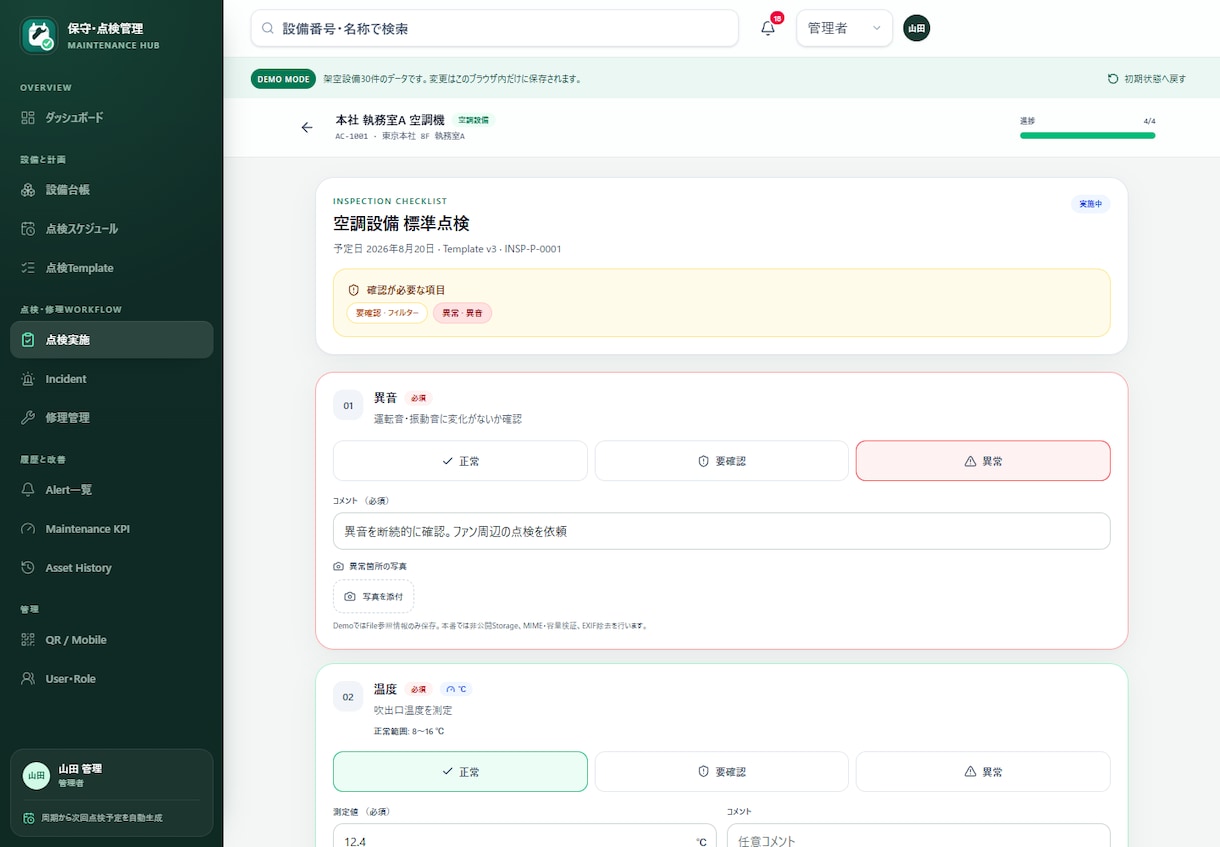This screenshot has width=1220, height=847.
Task: Select 要確認 for item 01 異音
Action: pyautogui.click(x=722, y=461)
